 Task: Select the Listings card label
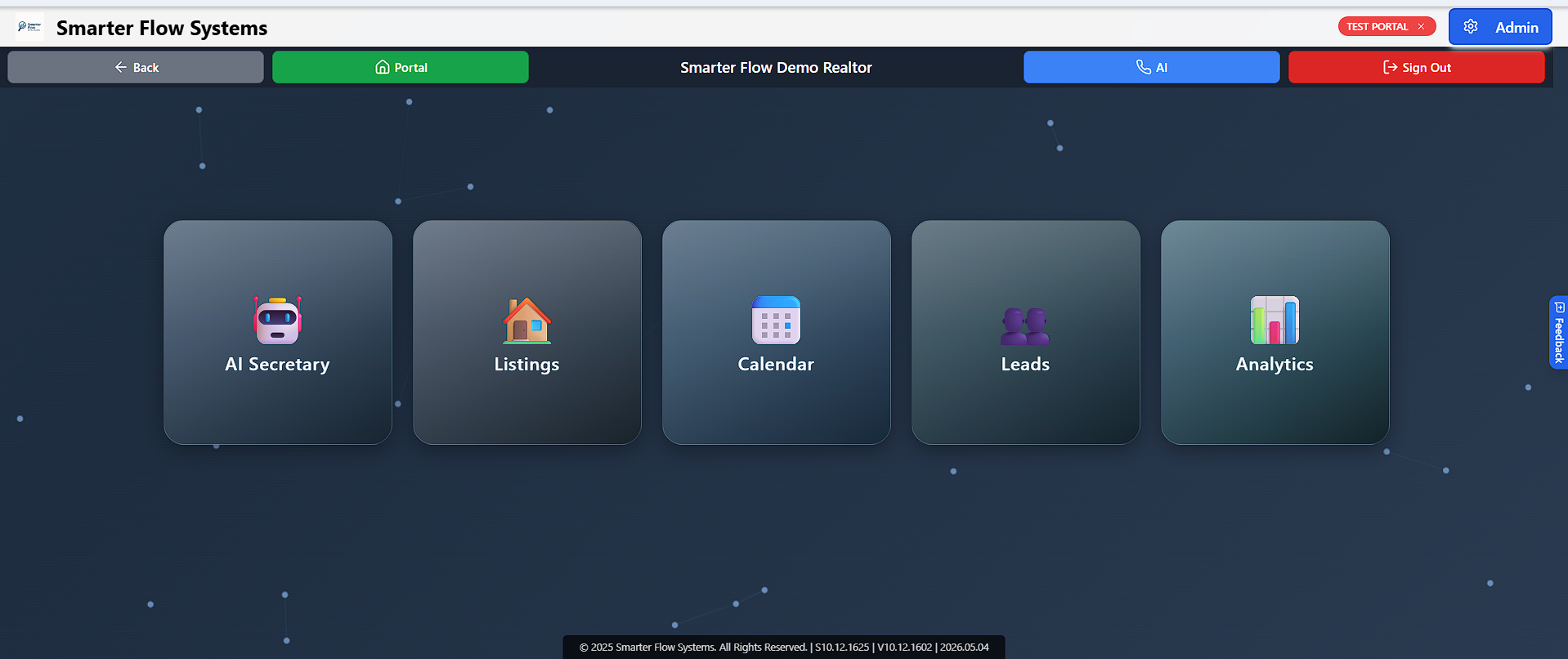pyautogui.click(x=527, y=365)
